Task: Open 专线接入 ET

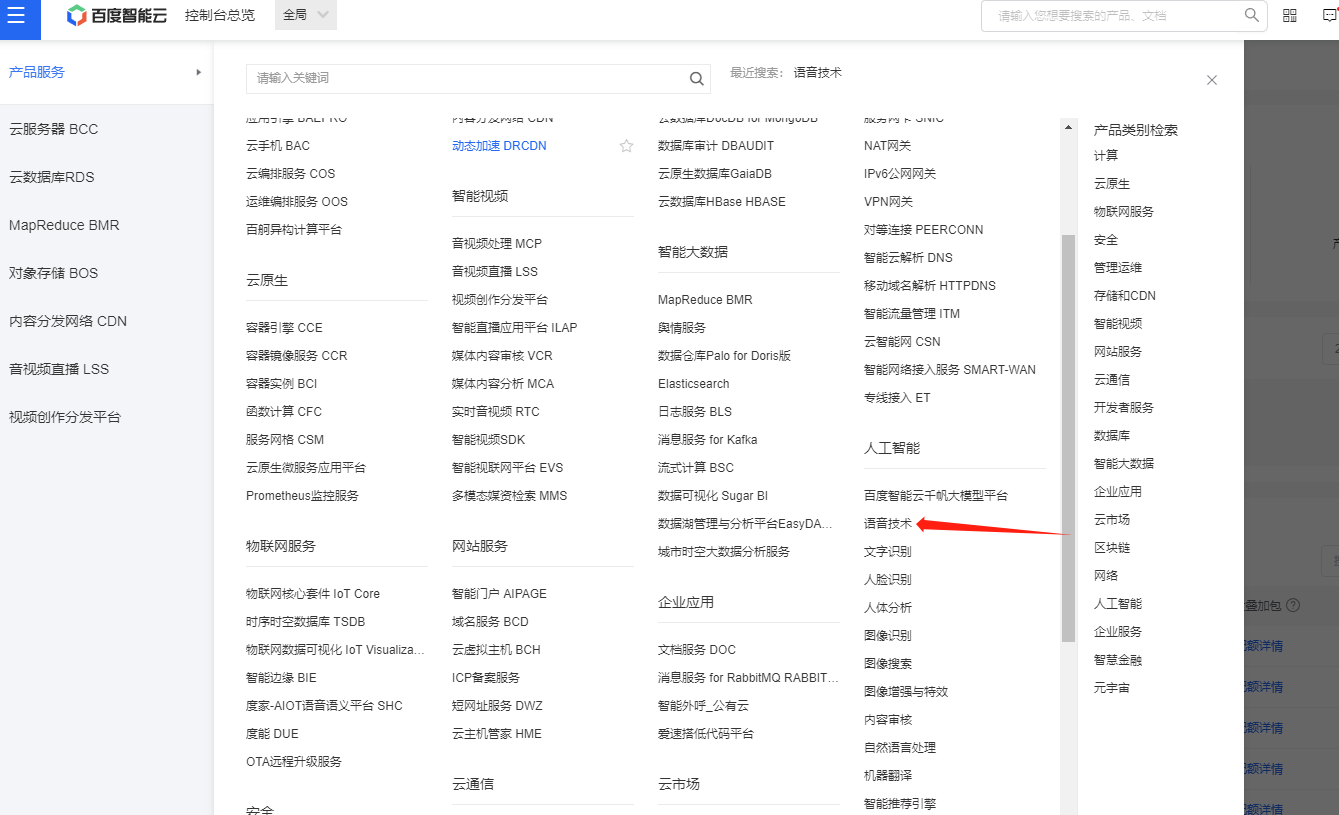Action: (x=897, y=398)
